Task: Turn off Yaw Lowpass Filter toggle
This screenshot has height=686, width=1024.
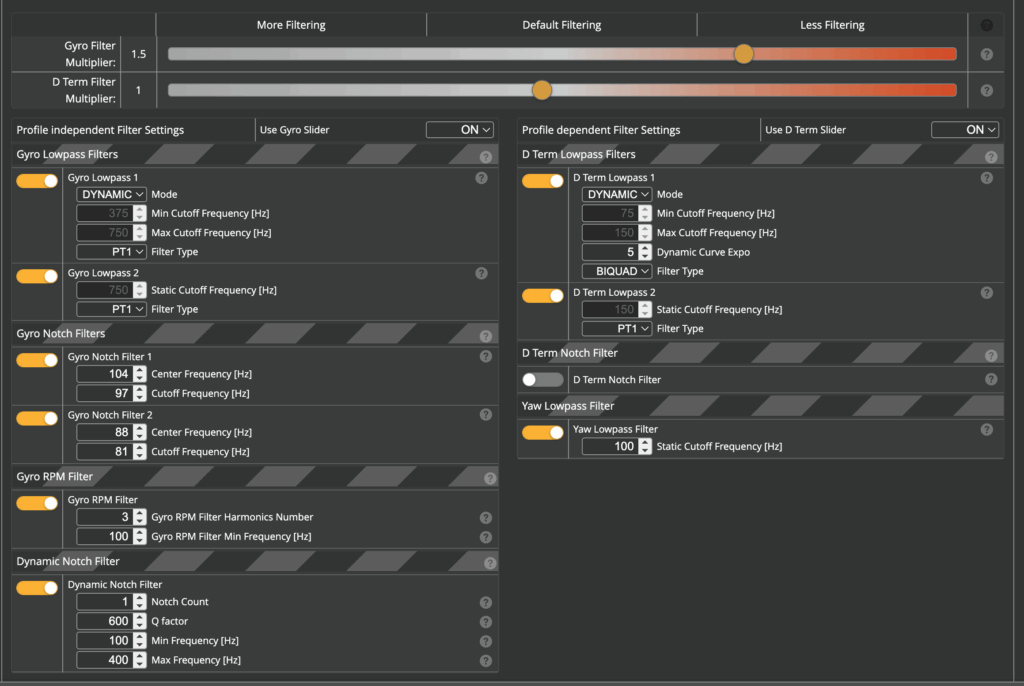Action: (x=543, y=433)
